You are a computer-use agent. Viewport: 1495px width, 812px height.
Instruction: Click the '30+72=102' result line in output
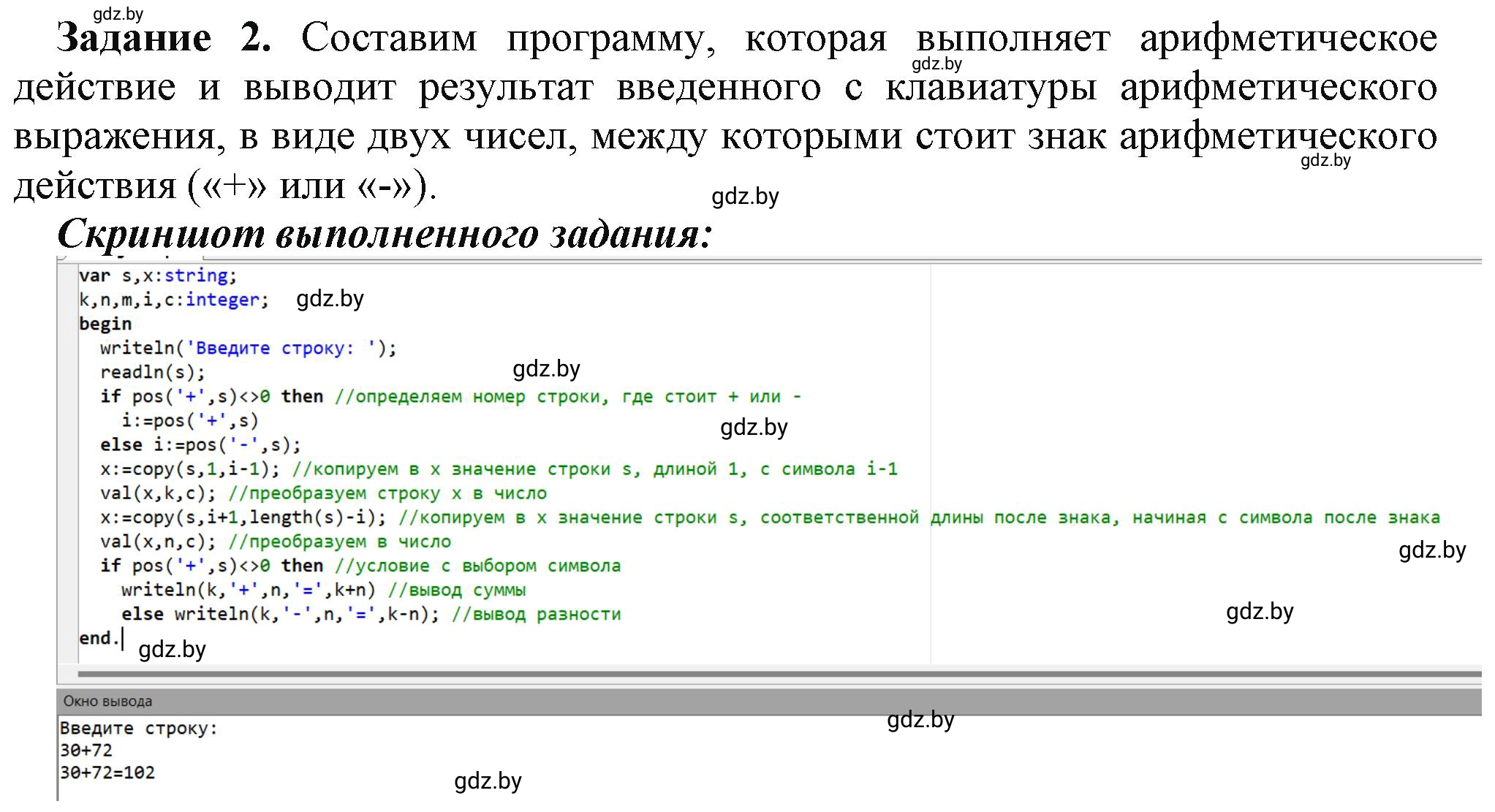(x=107, y=772)
